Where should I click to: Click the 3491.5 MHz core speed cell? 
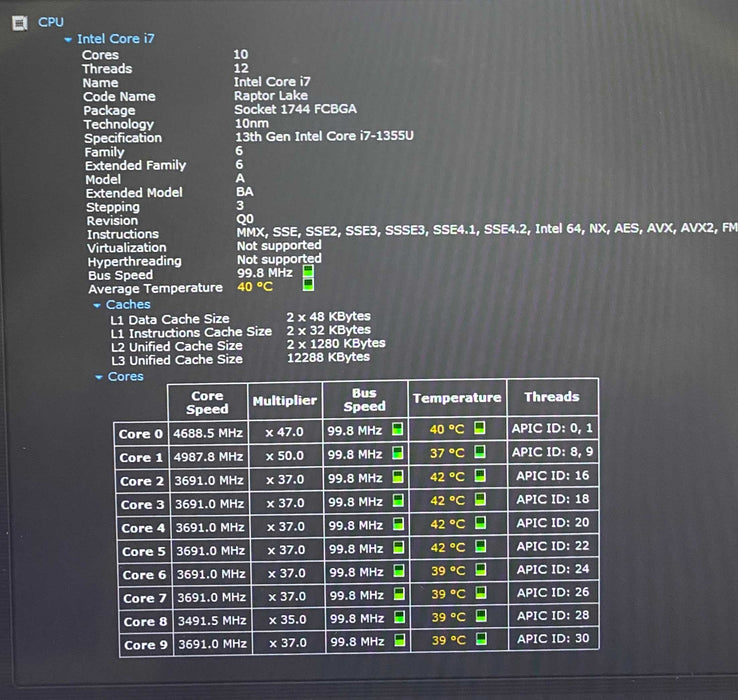tap(212, 621)
